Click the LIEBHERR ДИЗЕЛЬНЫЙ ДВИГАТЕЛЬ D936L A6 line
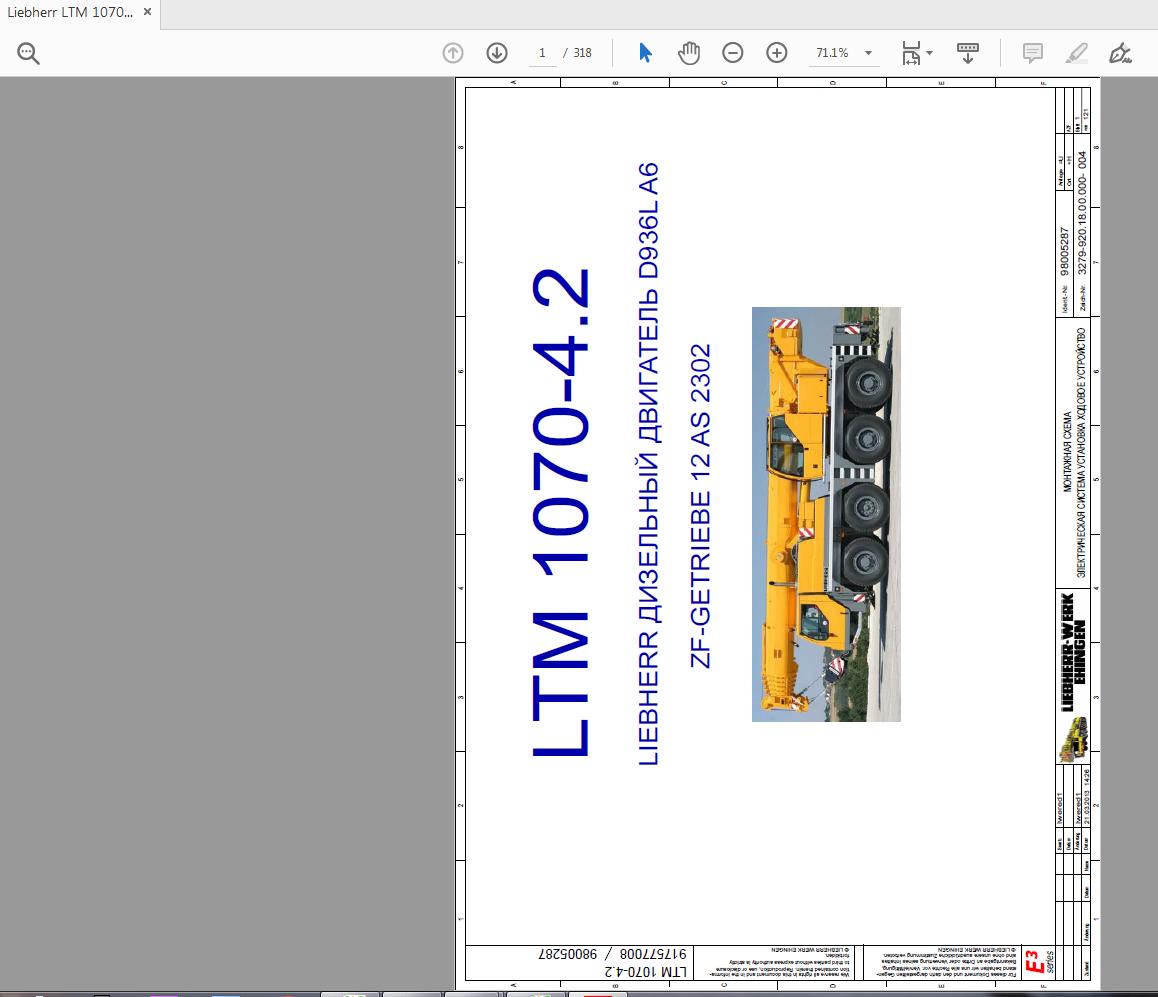Image resolution: width=1158 pixels, height=997 pixels. (648, 464)
